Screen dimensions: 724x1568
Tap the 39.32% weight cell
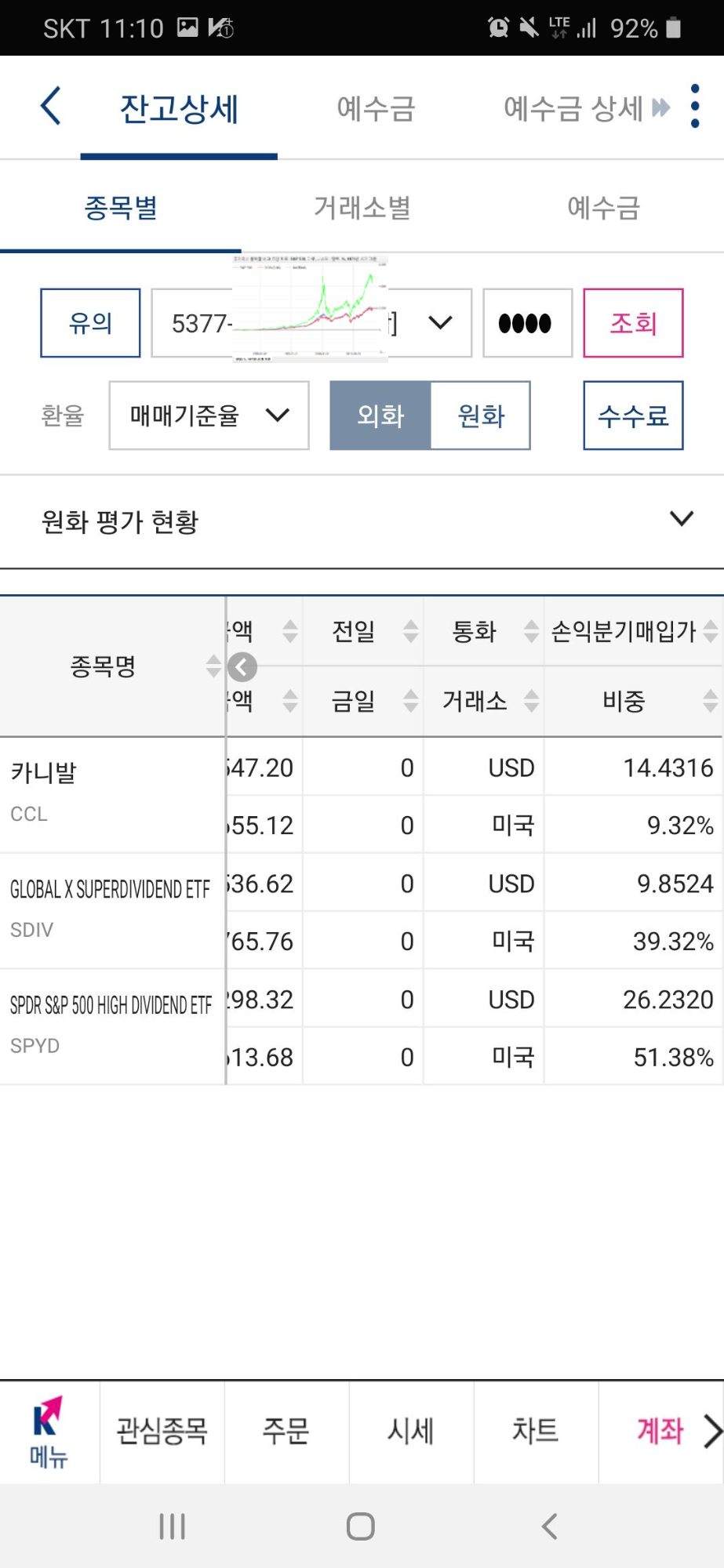click(x=633, y=941)
